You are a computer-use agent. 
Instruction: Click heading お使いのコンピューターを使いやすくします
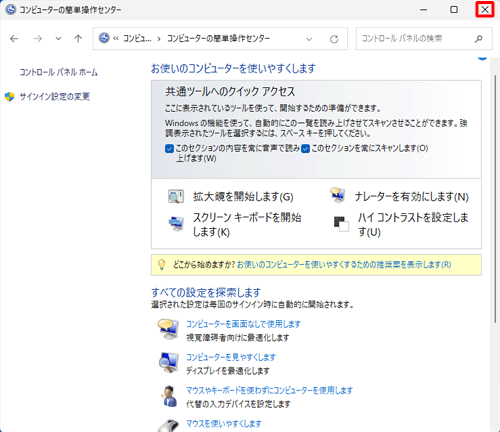tap(233, 69)
